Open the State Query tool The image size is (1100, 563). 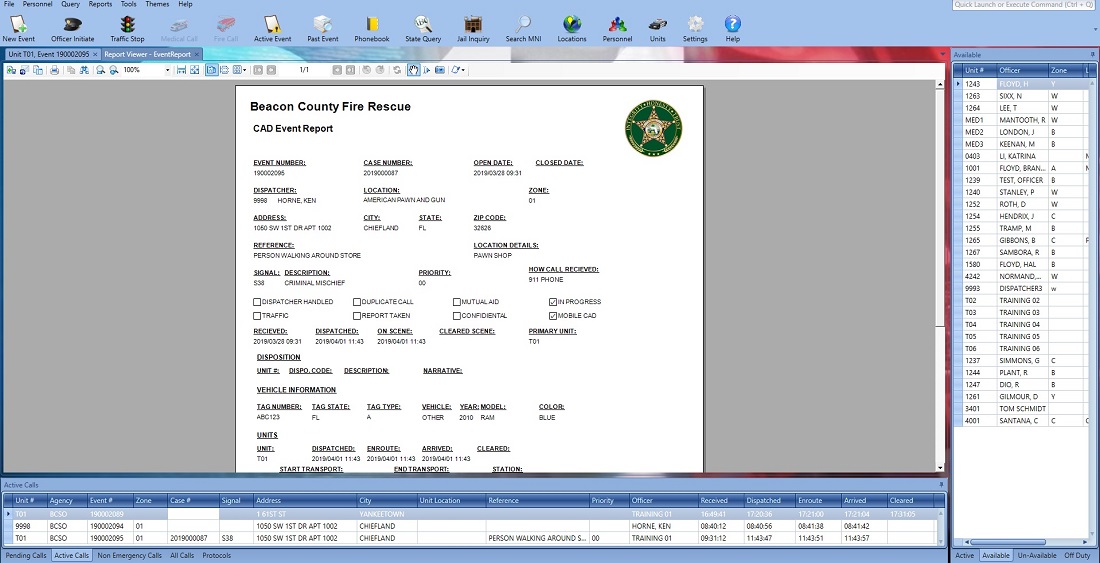click(423, 28)
